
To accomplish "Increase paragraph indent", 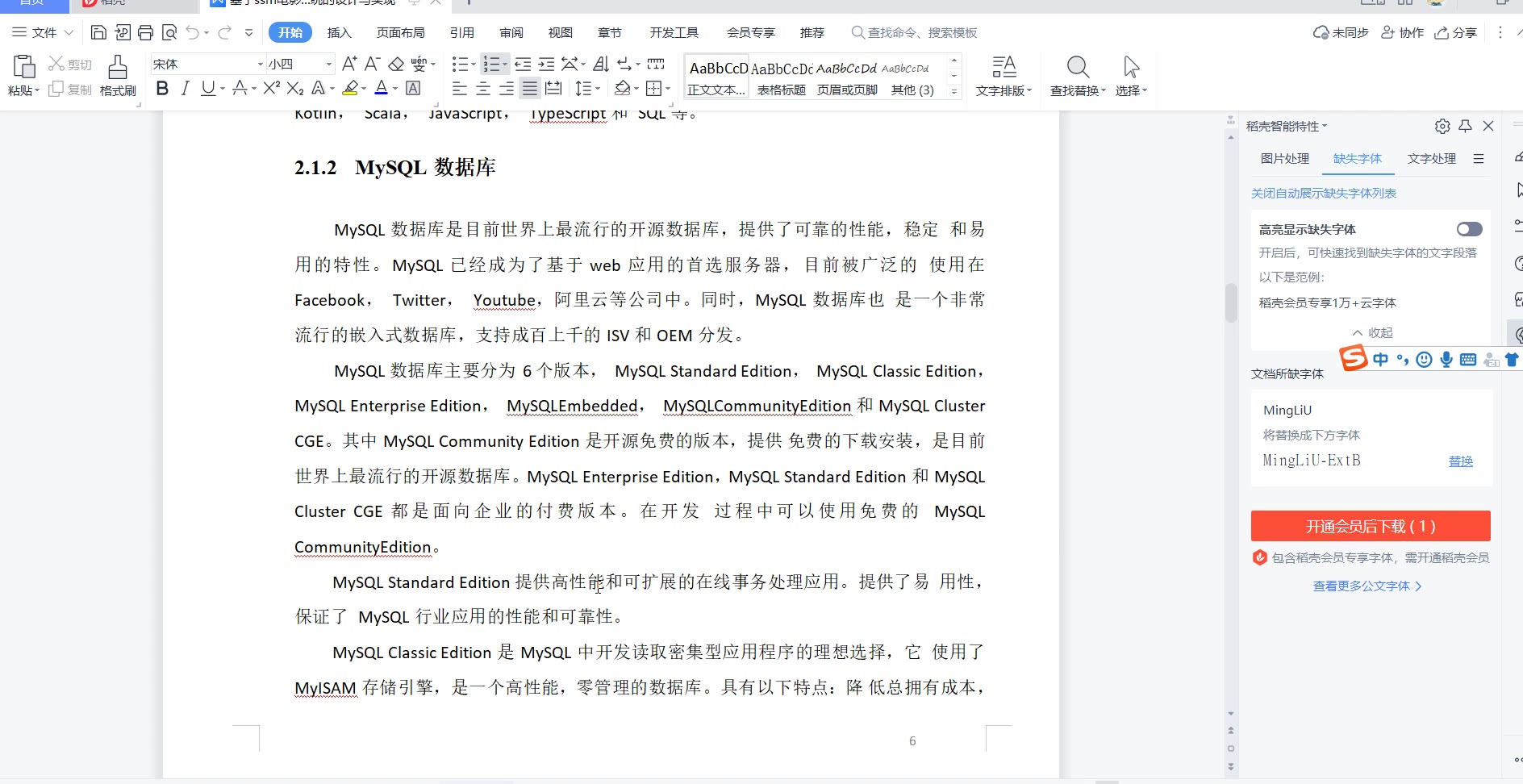I will [546, 64].
